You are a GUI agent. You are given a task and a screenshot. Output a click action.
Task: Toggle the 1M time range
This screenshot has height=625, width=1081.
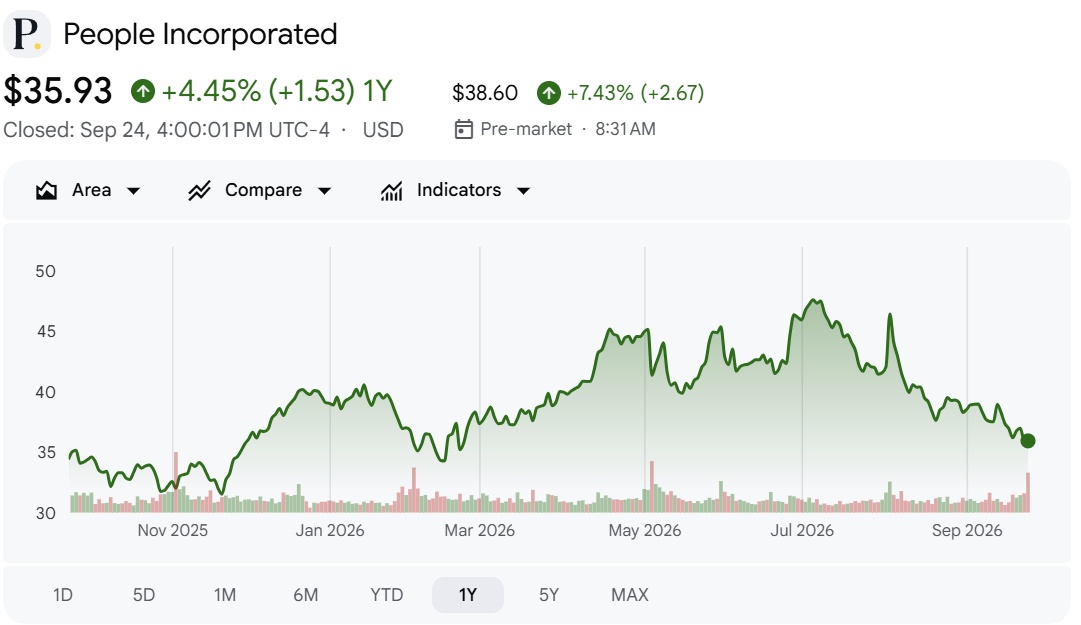(225, 595)
